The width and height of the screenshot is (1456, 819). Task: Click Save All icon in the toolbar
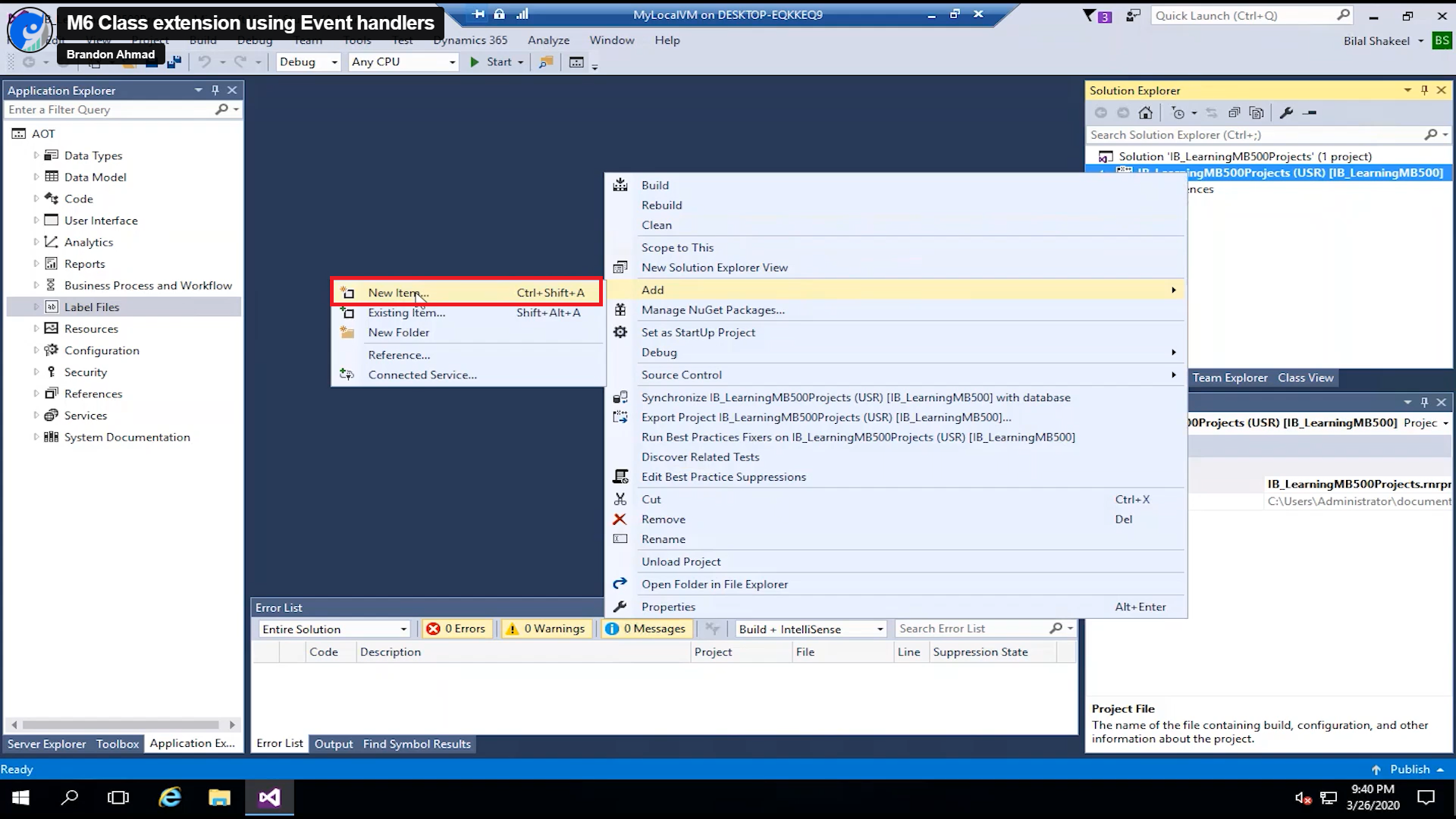point(174,62)
